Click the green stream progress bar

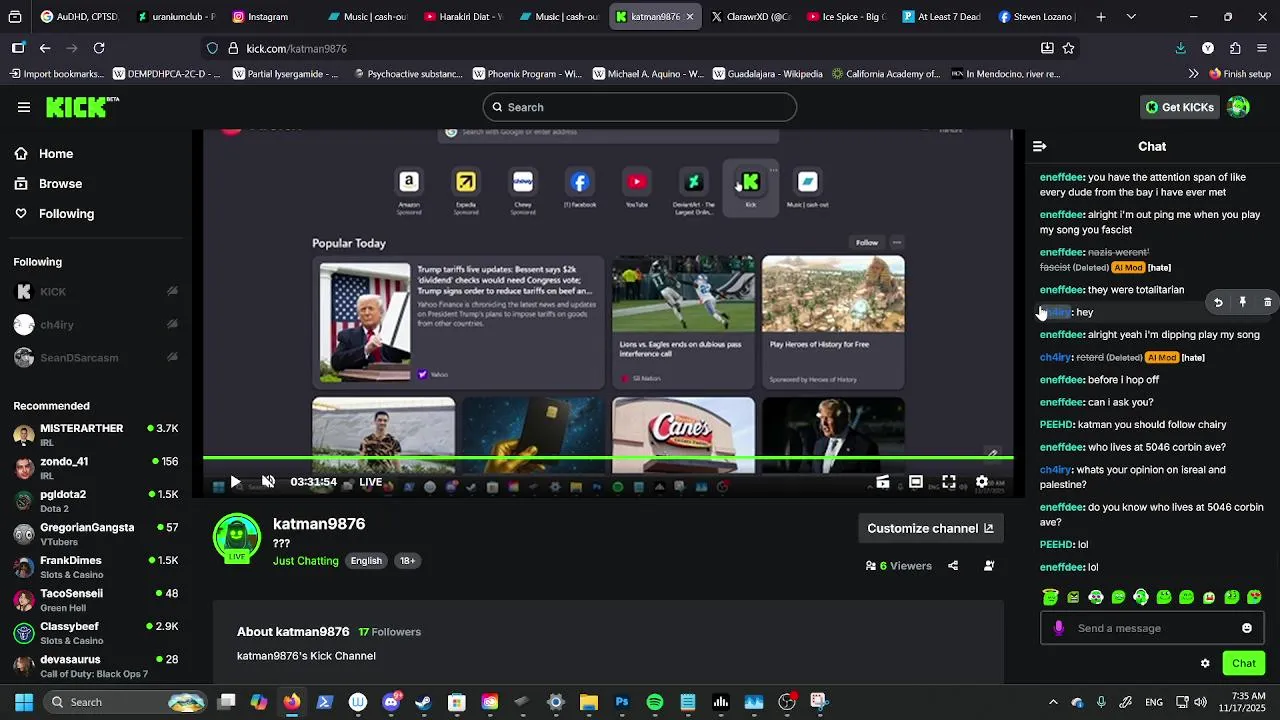pos(608,458)
